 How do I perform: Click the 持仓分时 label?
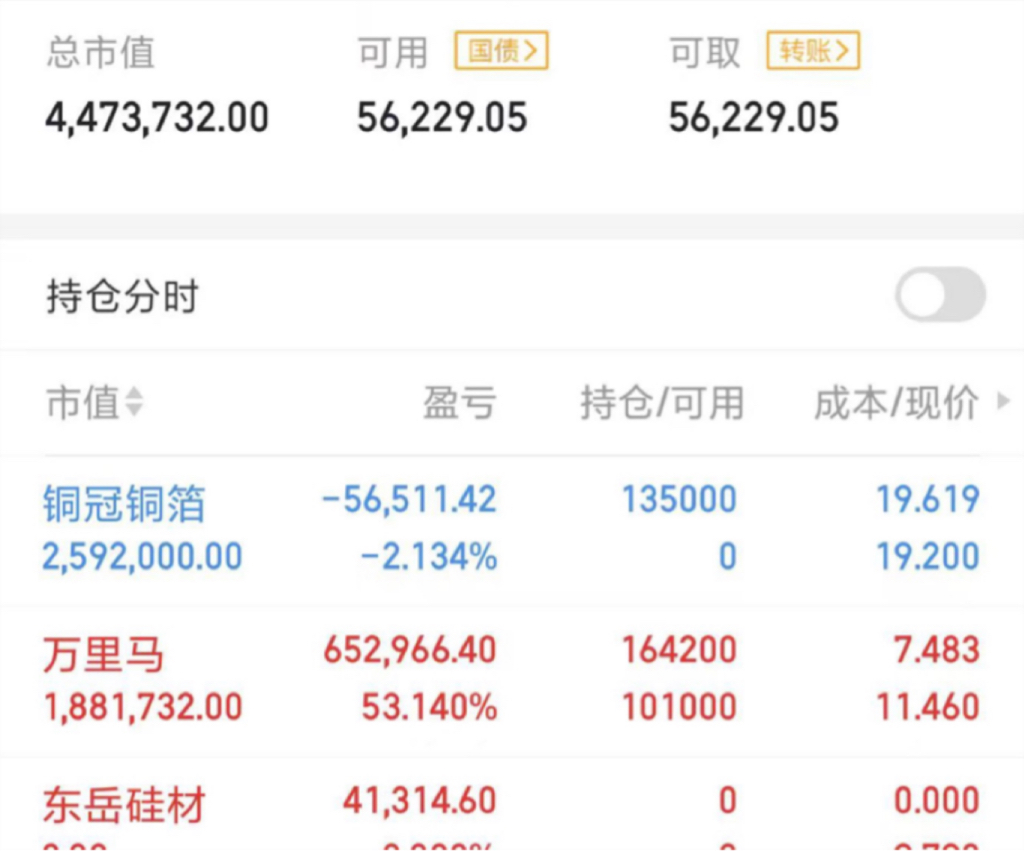click(122, 297)
